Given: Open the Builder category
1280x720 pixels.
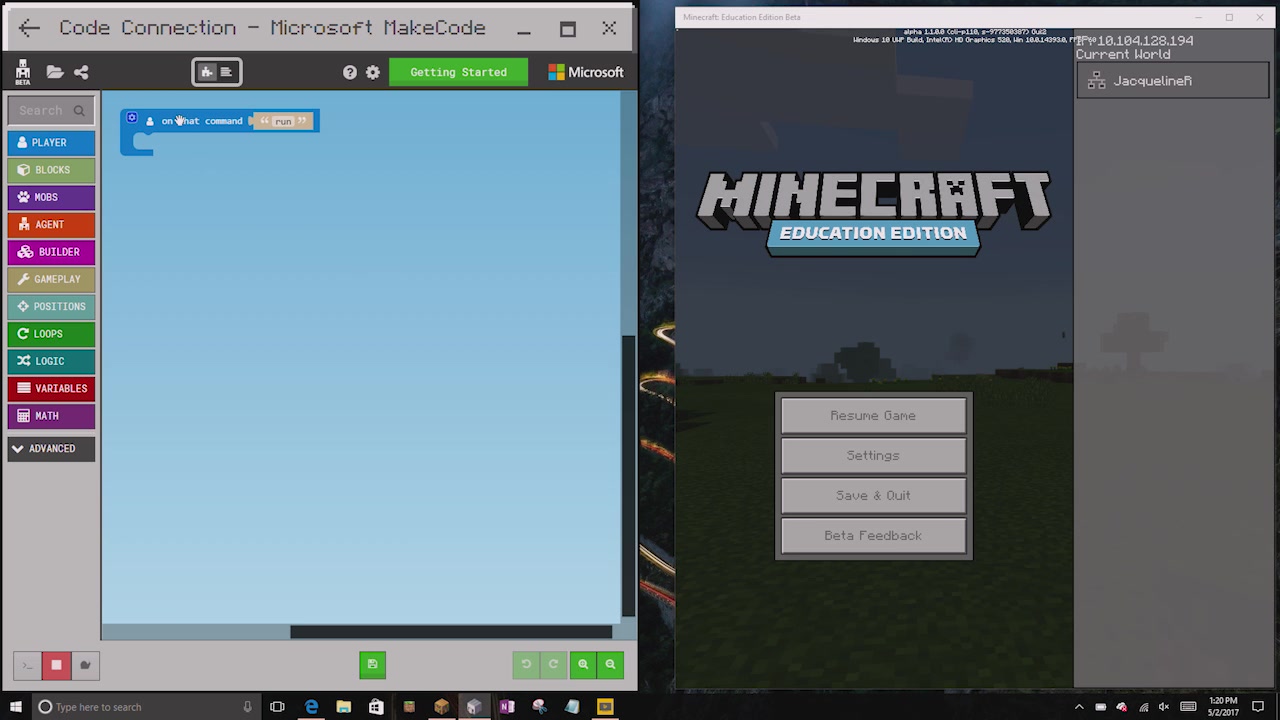Looking at the screenshot, I should click(51, 252).
